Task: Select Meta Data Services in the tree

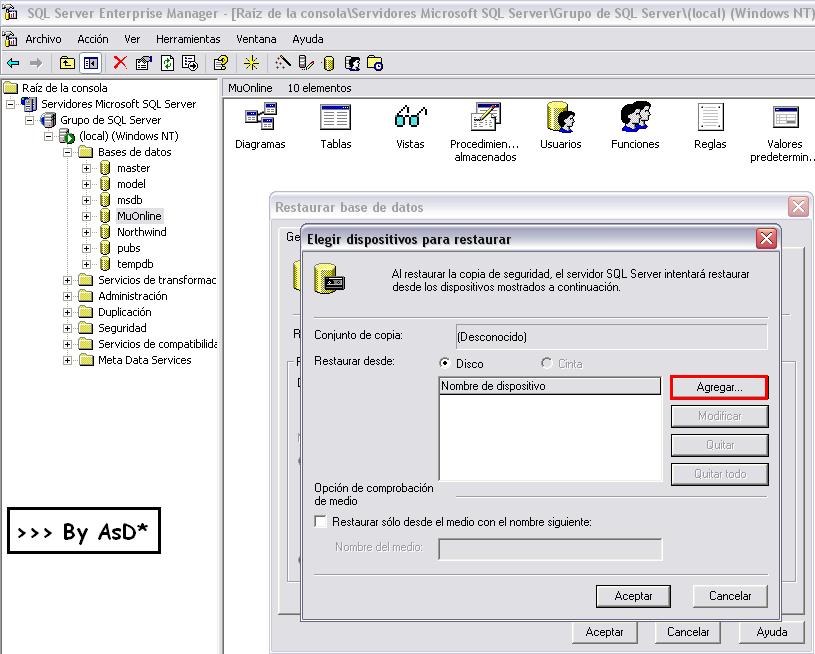Action: (144, 360)
